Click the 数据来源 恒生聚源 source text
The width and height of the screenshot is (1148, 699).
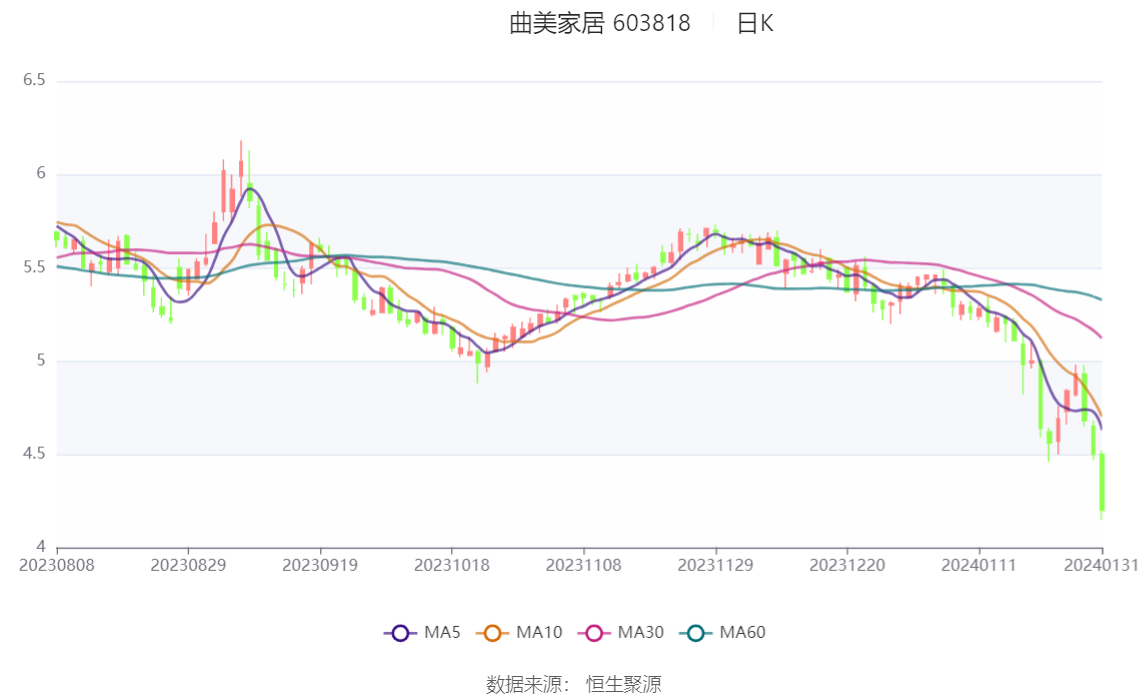tap(574, 684)
